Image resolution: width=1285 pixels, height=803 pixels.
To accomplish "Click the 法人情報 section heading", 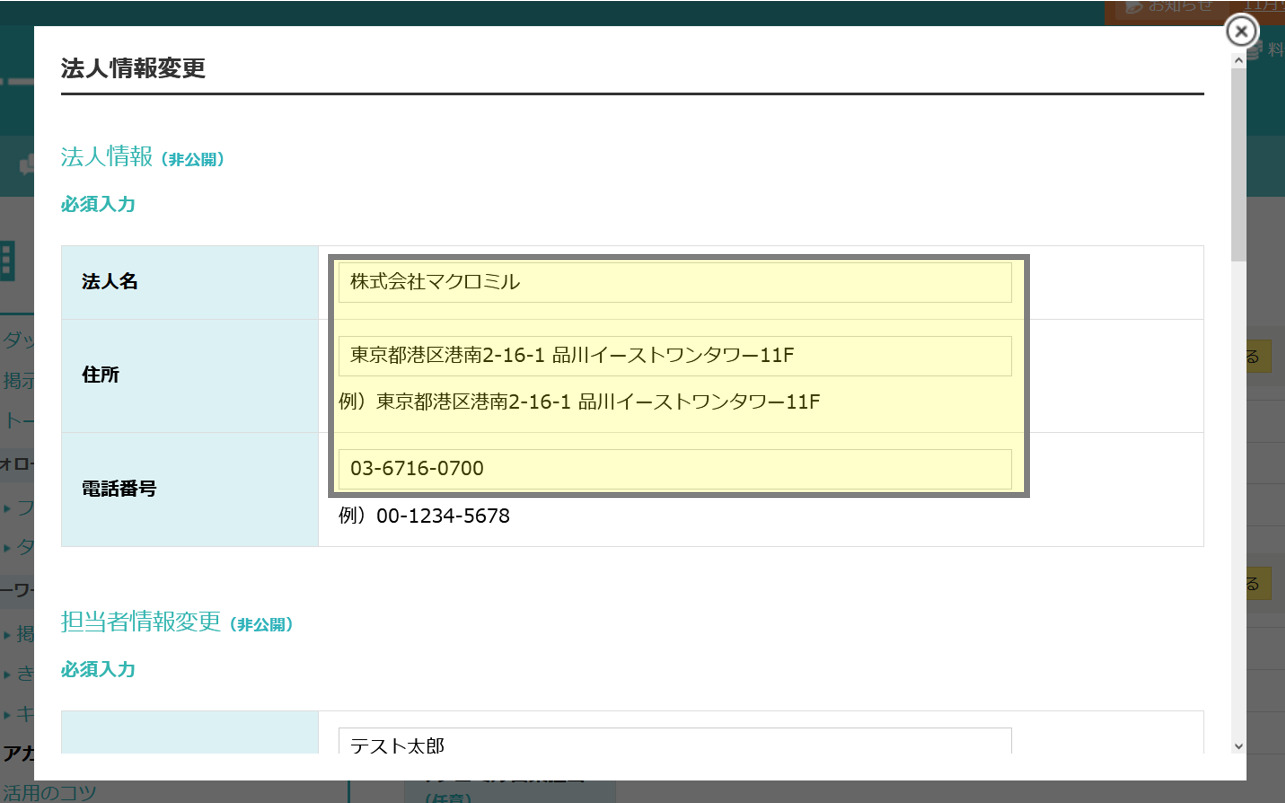I will pyautogui.click(x=107, y=157).
